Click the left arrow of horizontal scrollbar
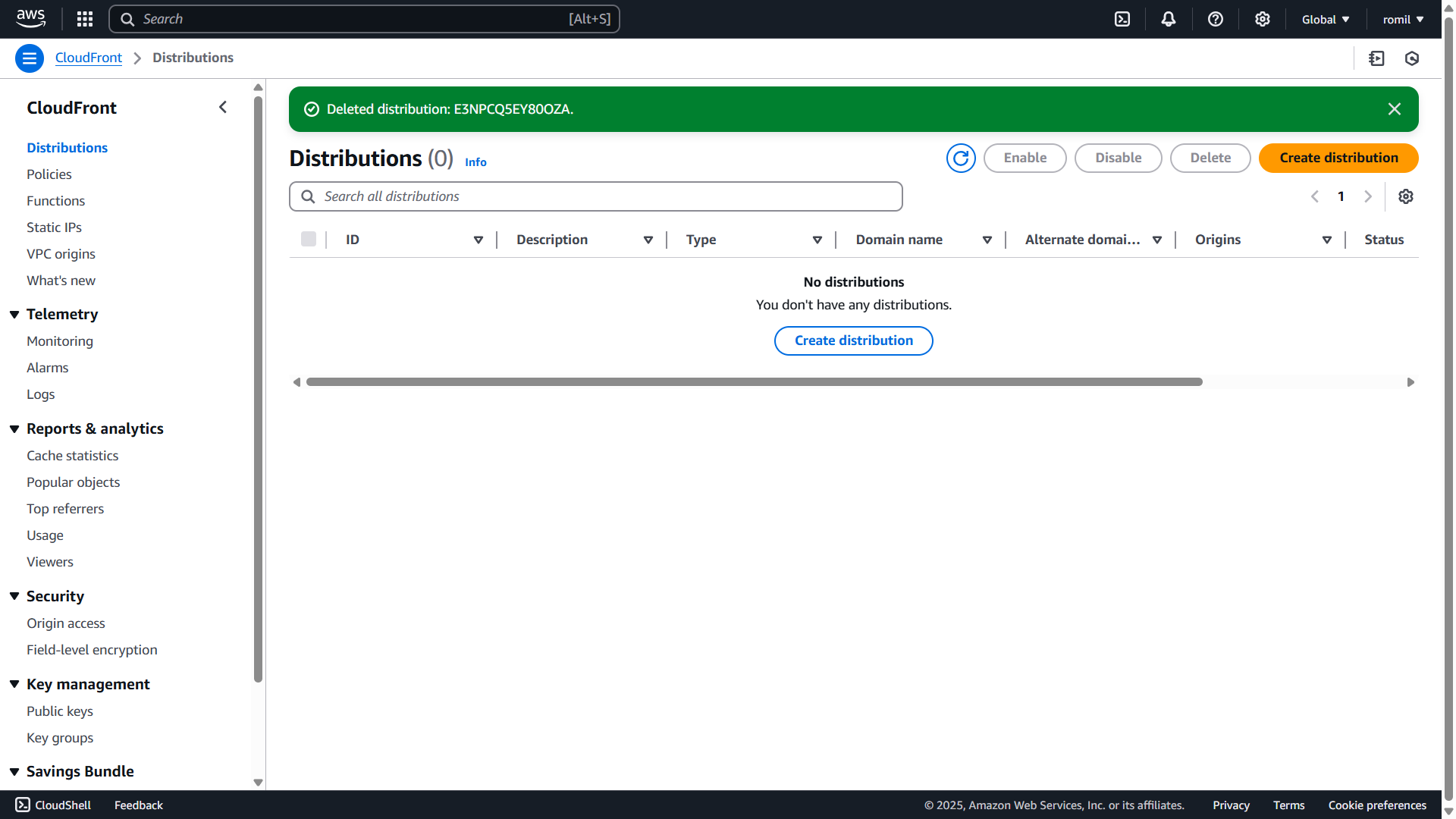Viewport: 1456px width, 819px height. [297, 382]
